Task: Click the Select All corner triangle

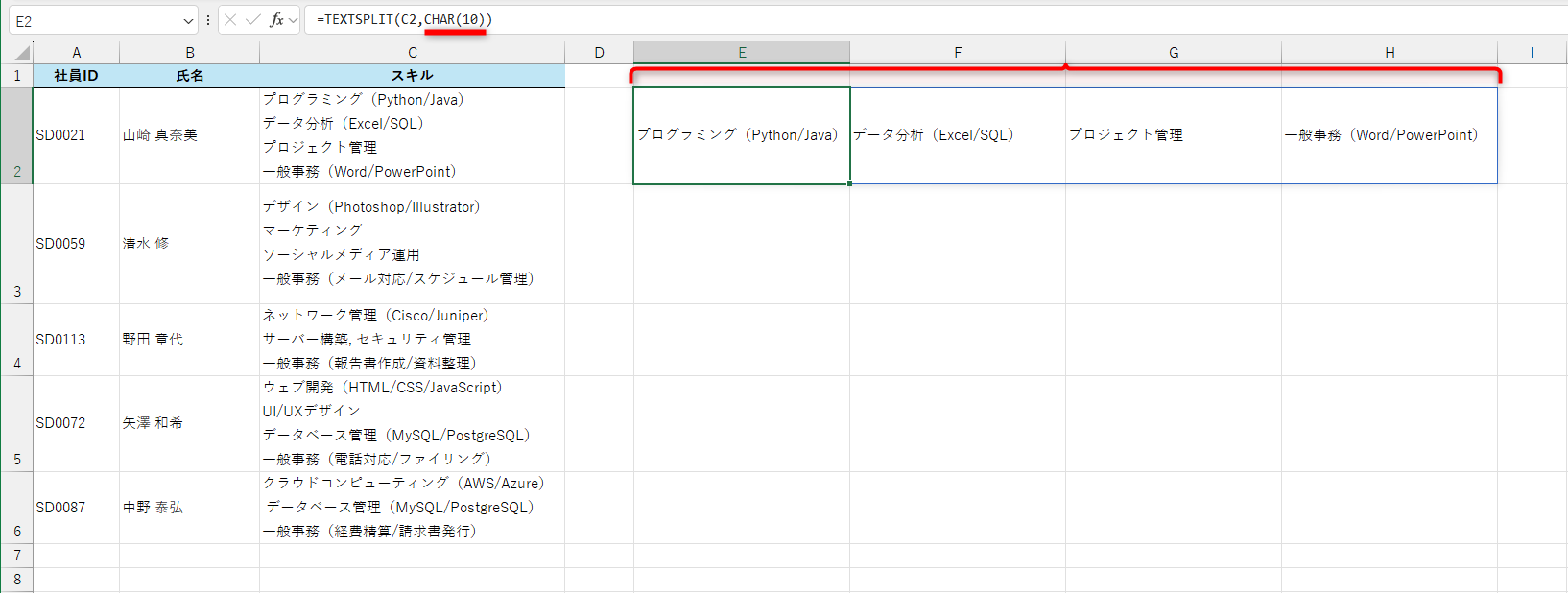Action: (x=21, y=53)
